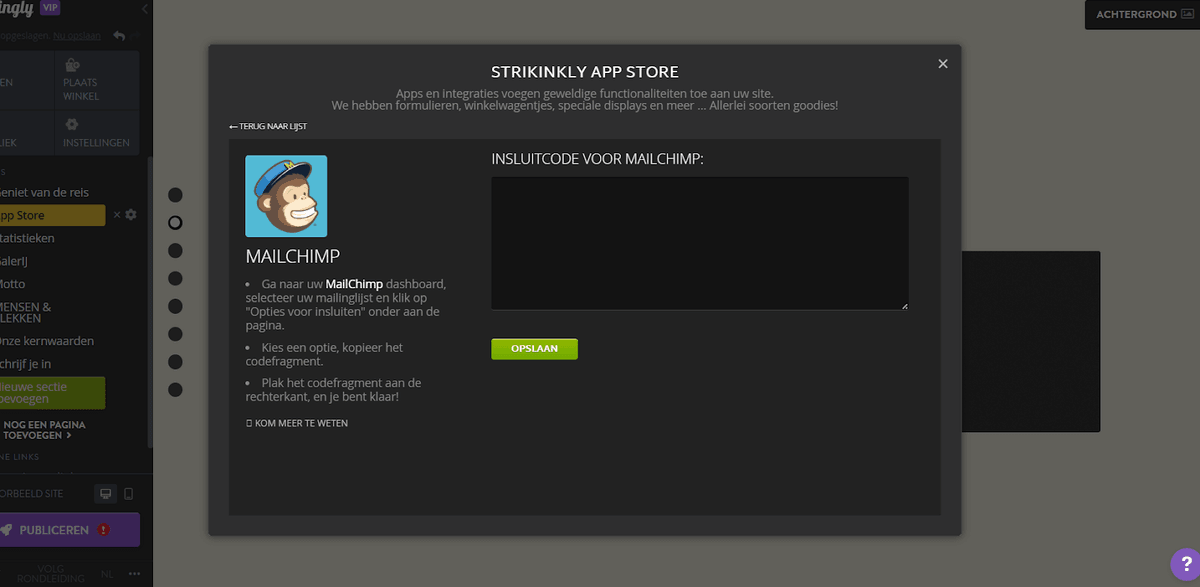Click the Achtergrond button at top right
1200x587 pixels.
(1142, 15)
